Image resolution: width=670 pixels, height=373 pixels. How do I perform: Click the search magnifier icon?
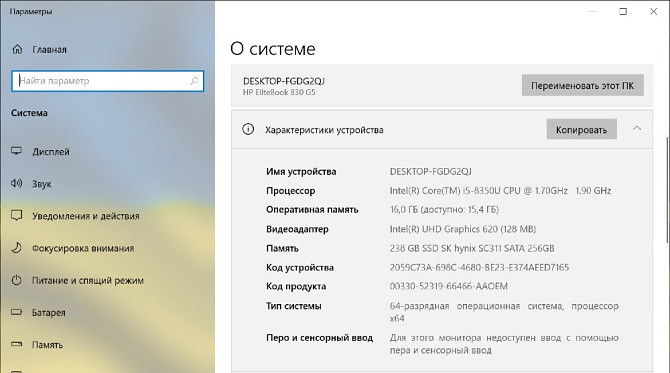pyautogui.click(x=194, y=81)
